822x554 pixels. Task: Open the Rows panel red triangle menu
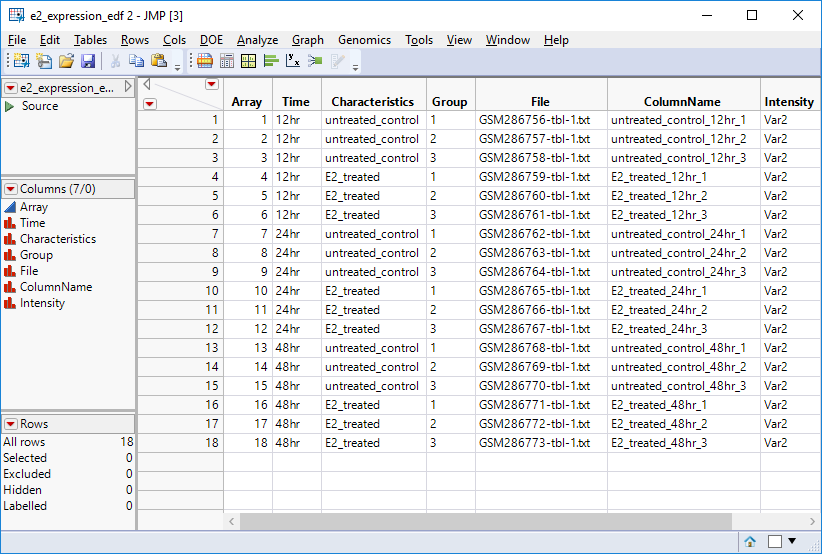pyautogui.click(x=10, y=424)
